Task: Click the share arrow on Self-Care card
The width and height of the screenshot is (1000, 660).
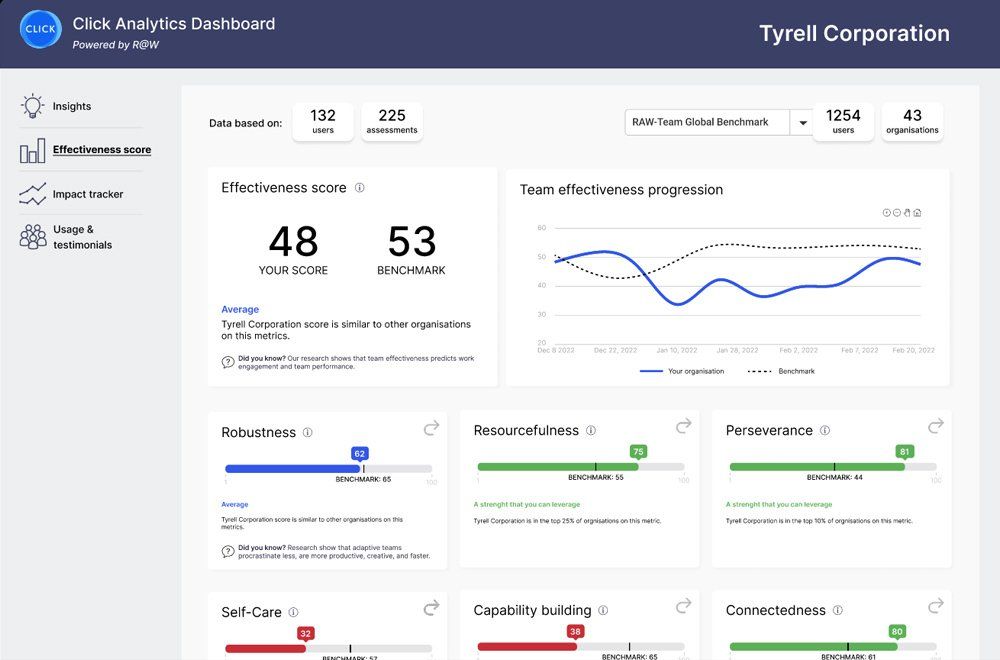Action: tap(431, 607)
